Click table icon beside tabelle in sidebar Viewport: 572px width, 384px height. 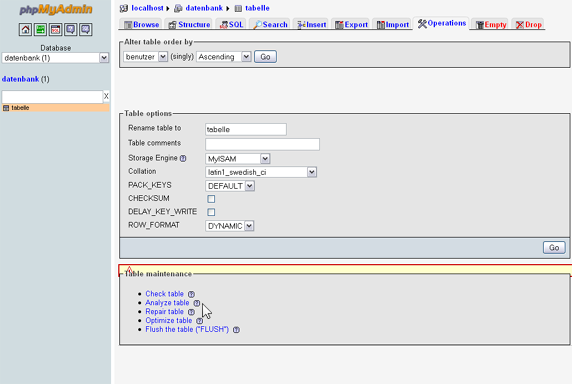(6, 108)
